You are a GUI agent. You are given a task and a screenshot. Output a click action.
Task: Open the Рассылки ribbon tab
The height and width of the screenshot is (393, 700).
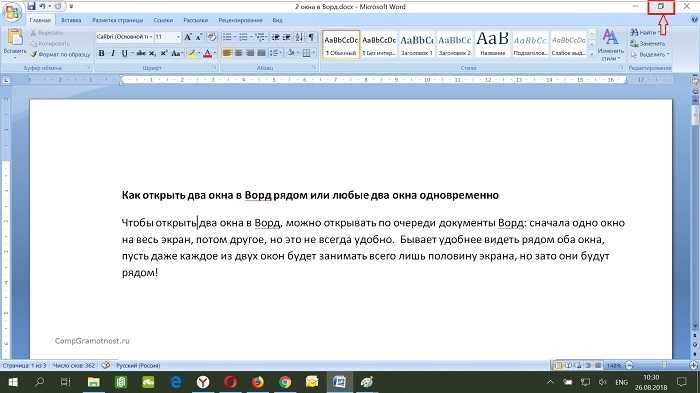196,20
